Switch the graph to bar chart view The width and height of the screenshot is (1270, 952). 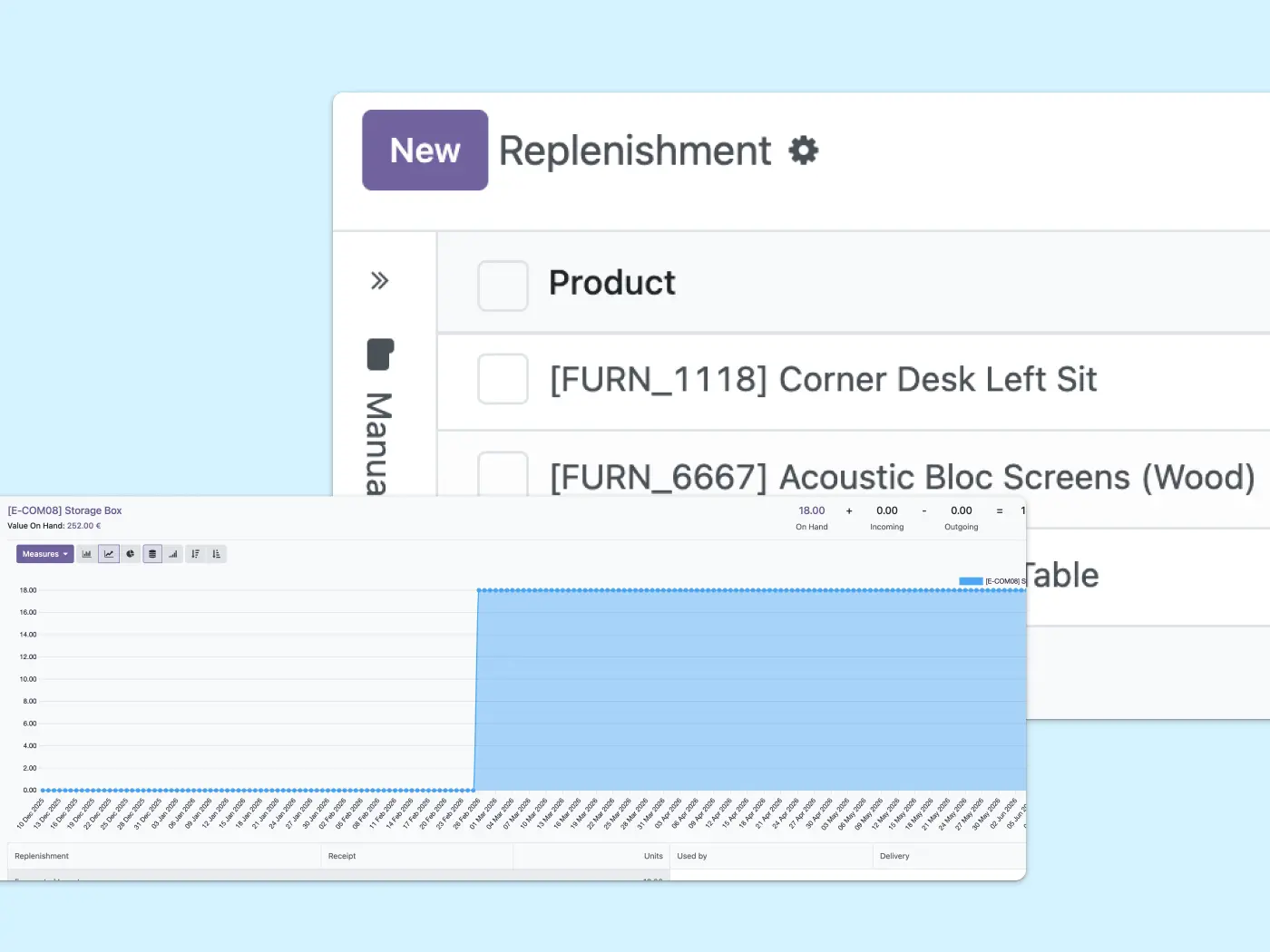[87, 554]
